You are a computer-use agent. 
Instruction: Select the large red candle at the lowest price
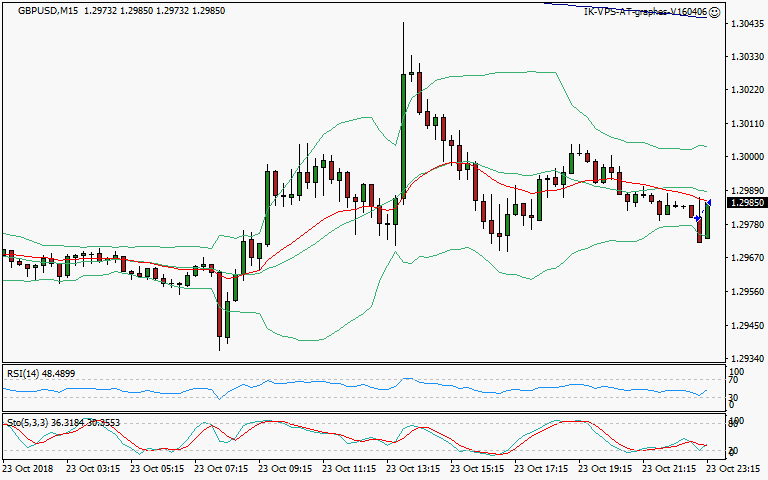point(219,305)
